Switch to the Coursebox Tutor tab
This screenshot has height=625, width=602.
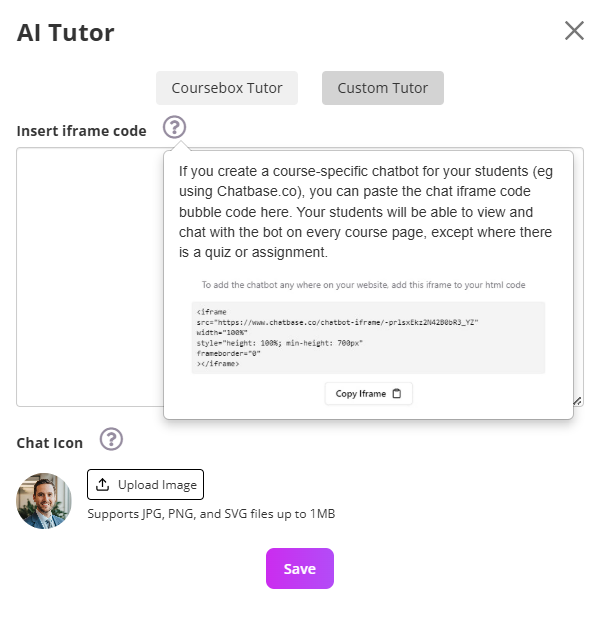point(227,88)
